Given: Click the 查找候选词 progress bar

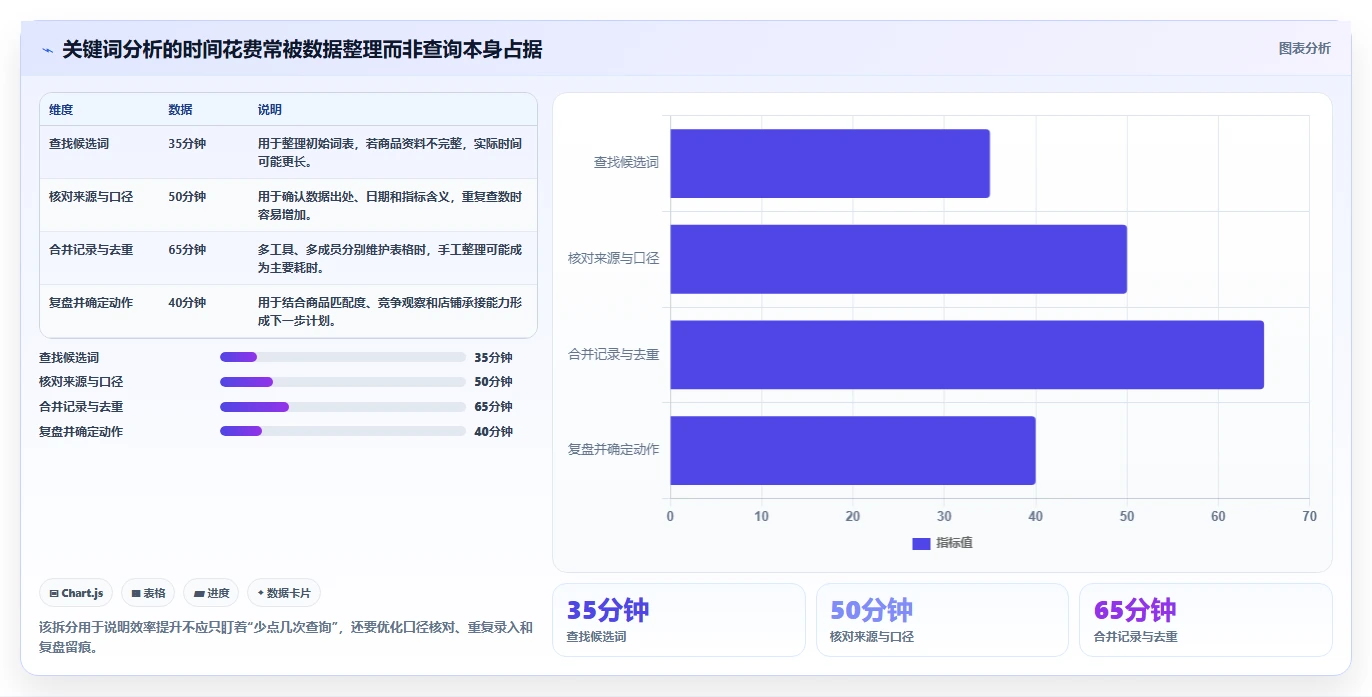Looking at the screenshot, I should click(x=343, y=357).
